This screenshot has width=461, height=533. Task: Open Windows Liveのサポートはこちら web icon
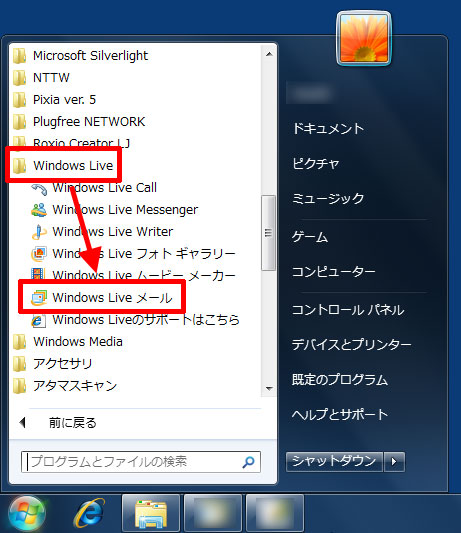click(x=38, y=321)
